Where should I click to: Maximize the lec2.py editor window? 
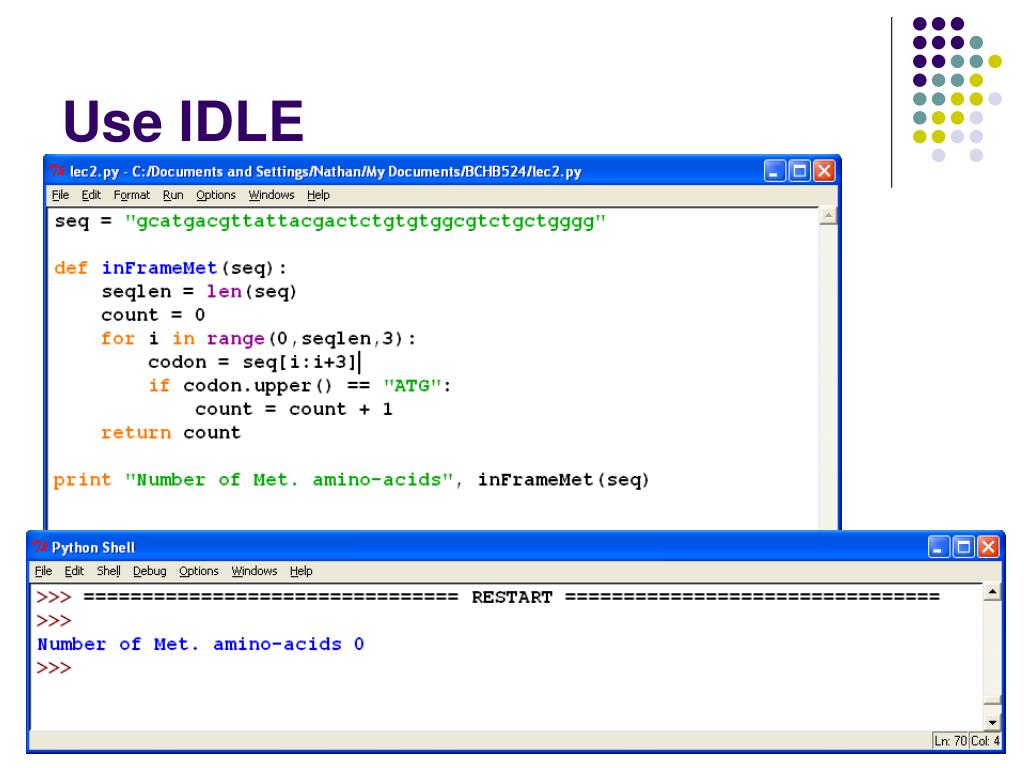click(x=799, y=172)
